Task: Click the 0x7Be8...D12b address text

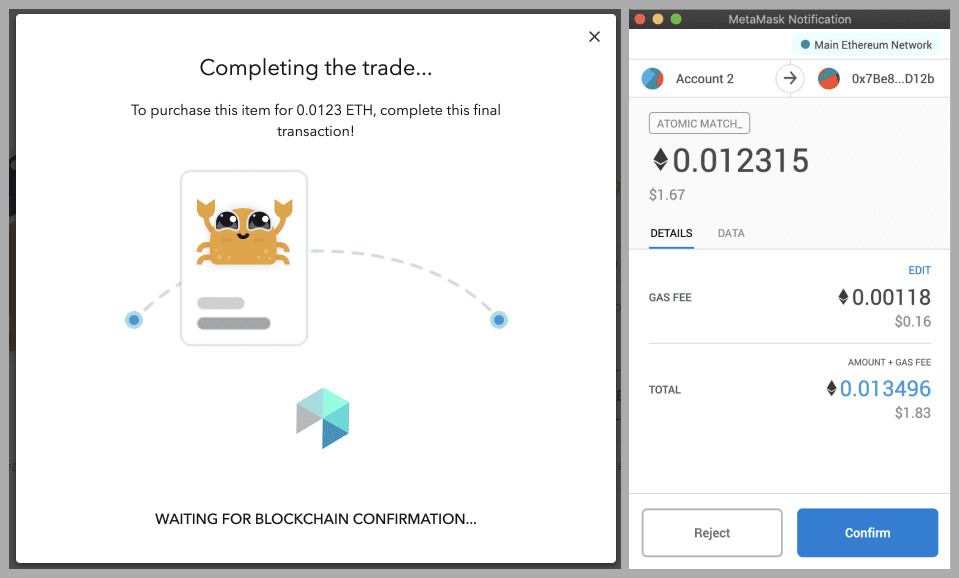Action: click(x=892, y=79)
